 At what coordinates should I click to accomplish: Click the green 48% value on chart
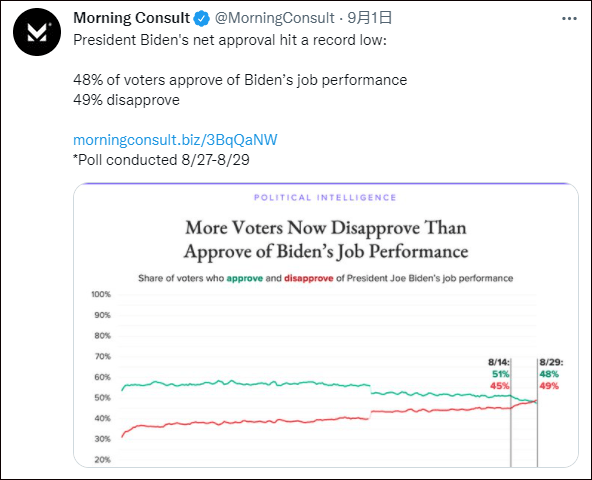[x=549, y=374]
